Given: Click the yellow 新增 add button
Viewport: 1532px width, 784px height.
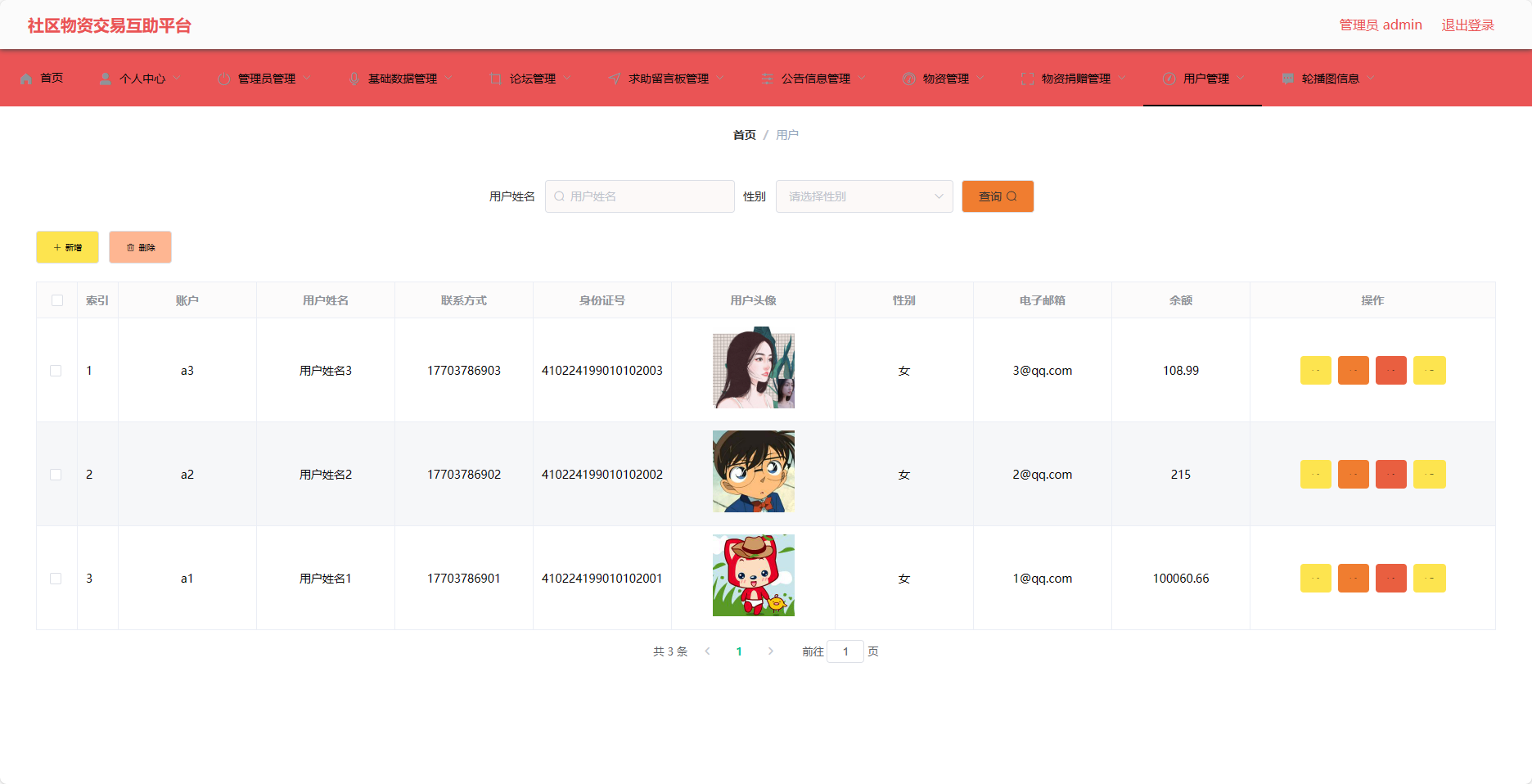Looking at the screenshot, I should (67, 247).
